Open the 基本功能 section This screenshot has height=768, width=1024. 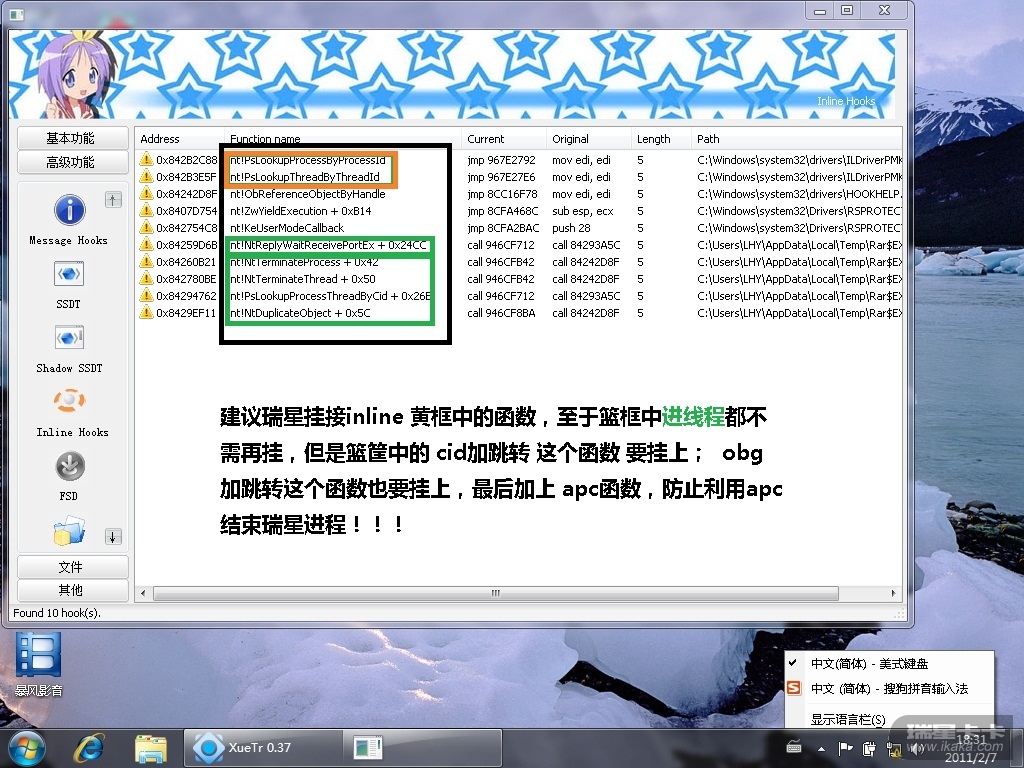coord(72,138)
